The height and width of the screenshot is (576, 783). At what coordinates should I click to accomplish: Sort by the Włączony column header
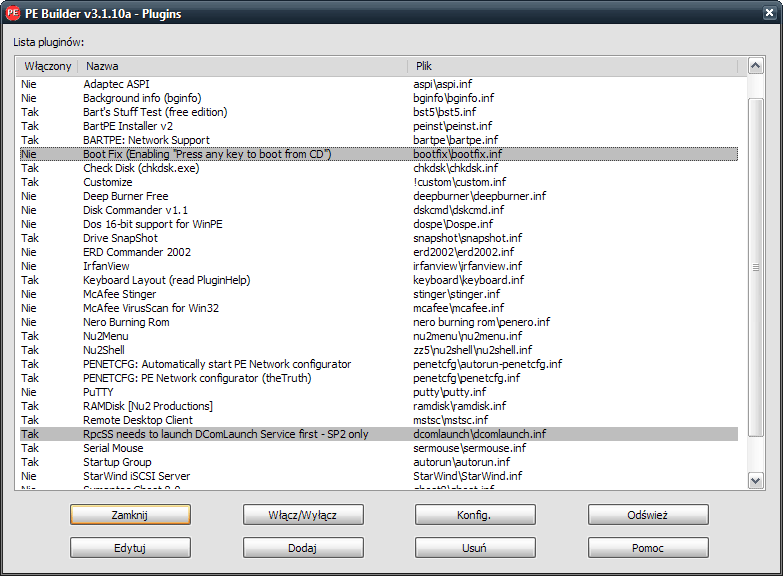click(x=48, y=66)
